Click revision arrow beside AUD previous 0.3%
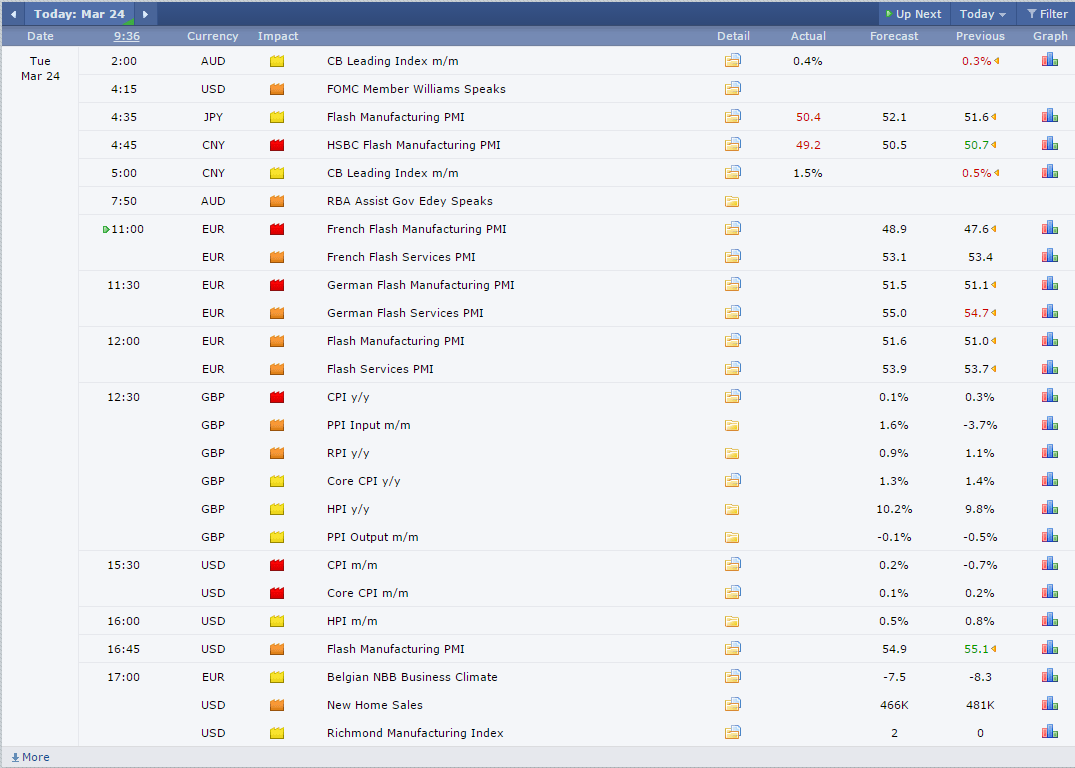1075x768 pixels. tap(996, 61)
